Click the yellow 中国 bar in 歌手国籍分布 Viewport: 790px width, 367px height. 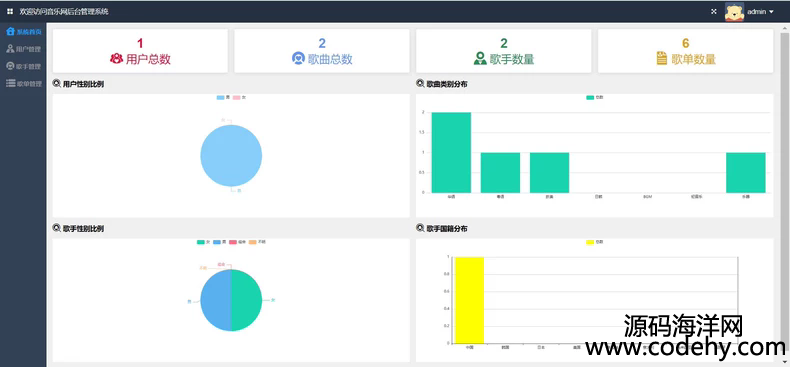(x=469, y=300)
